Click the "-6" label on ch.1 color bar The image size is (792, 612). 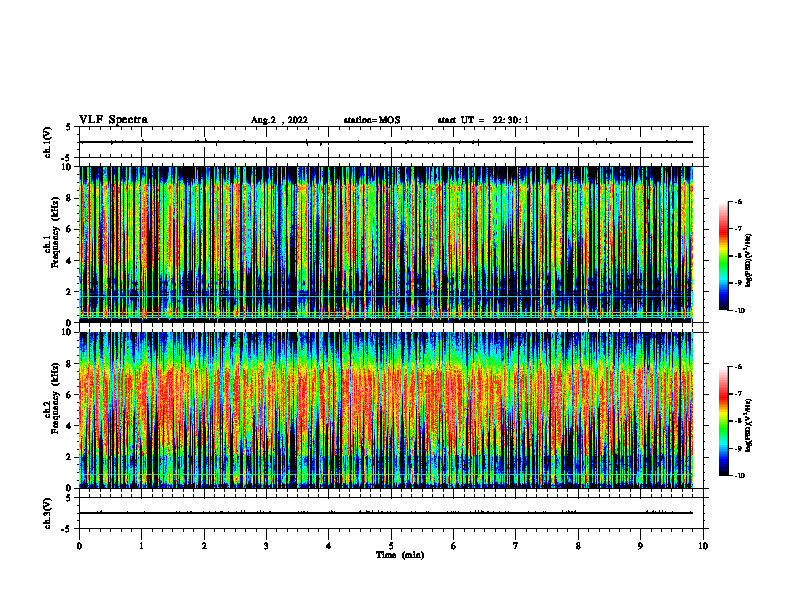pyautogui.click(x=738, y=201)
